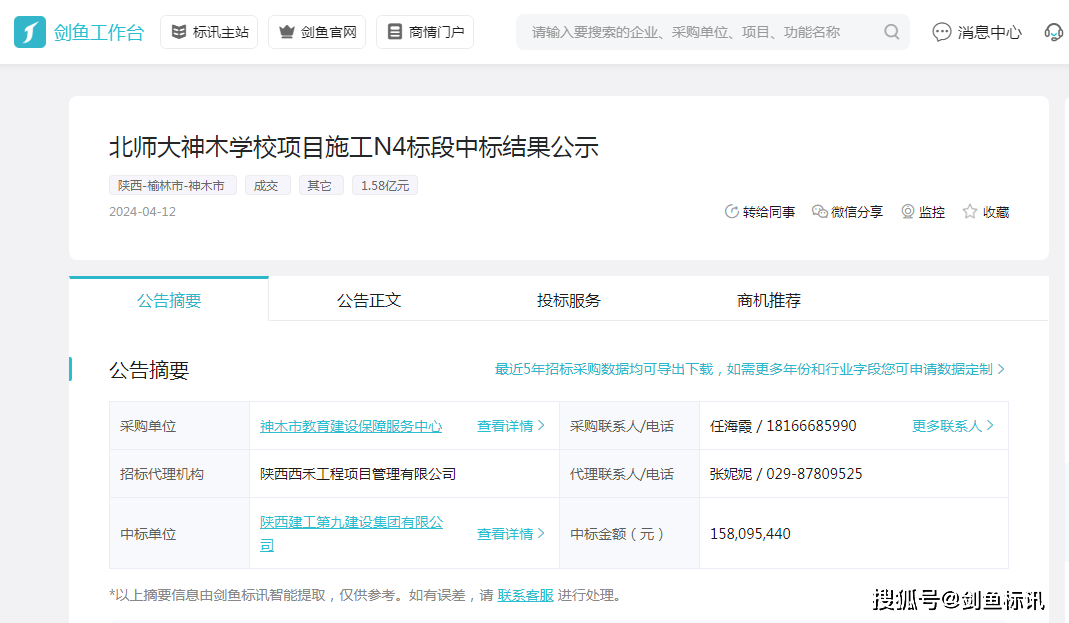Screen dimensions: 1069x623
Task: Click the bid amount 158,095,440
Action: pos(750,534)
